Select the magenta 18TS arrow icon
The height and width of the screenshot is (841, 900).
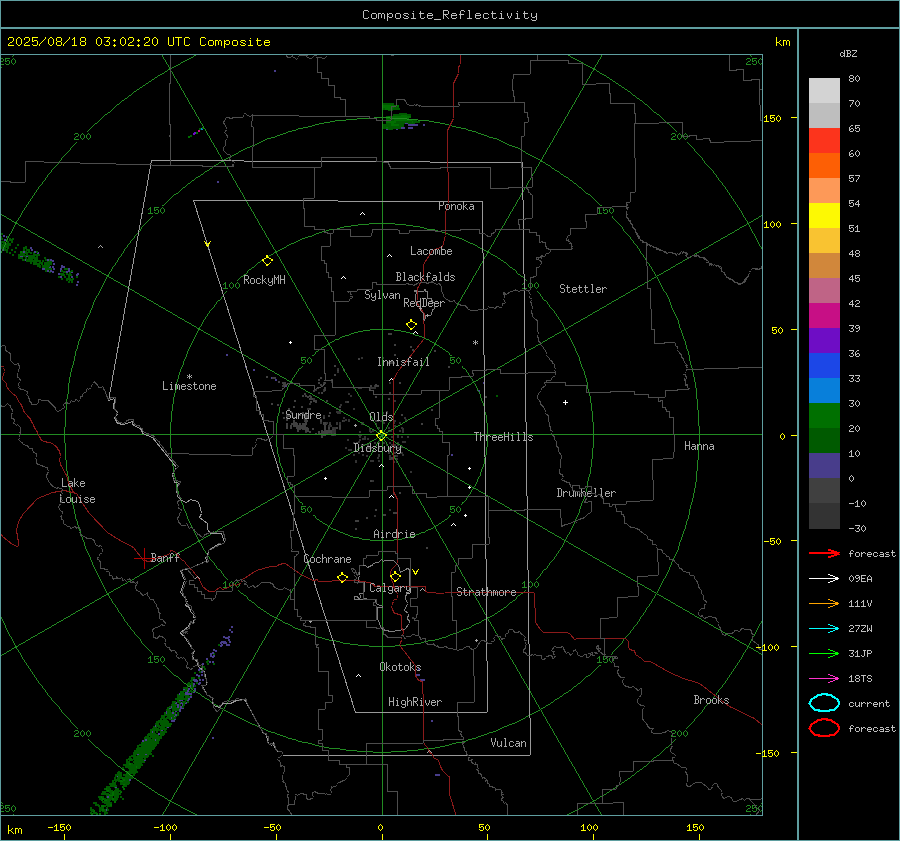[824, 679]
